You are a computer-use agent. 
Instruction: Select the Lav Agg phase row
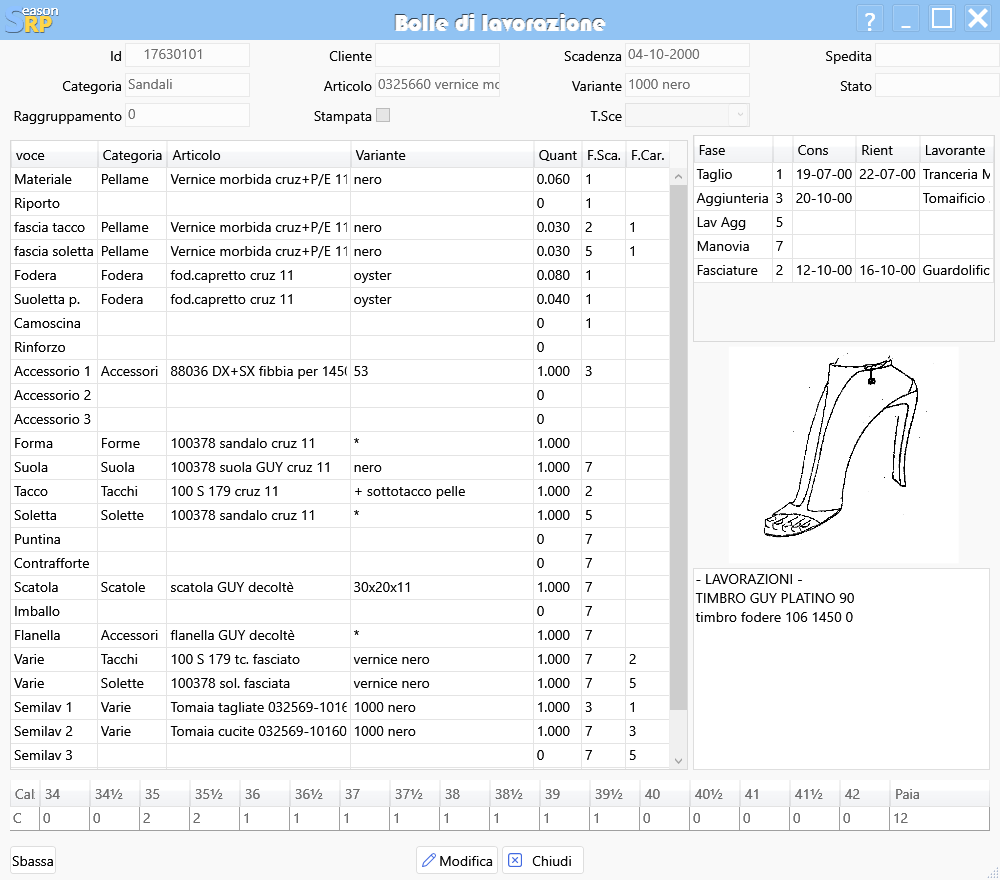click(844, 223)
